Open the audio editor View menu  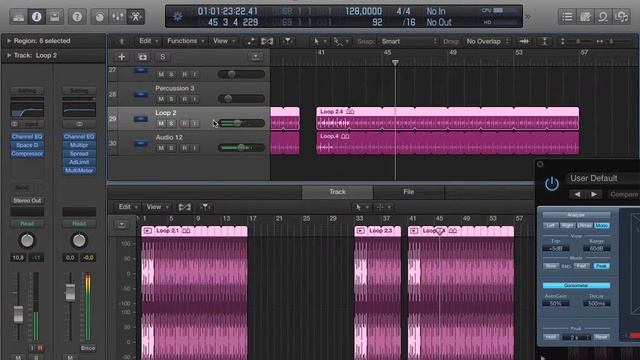157,207
